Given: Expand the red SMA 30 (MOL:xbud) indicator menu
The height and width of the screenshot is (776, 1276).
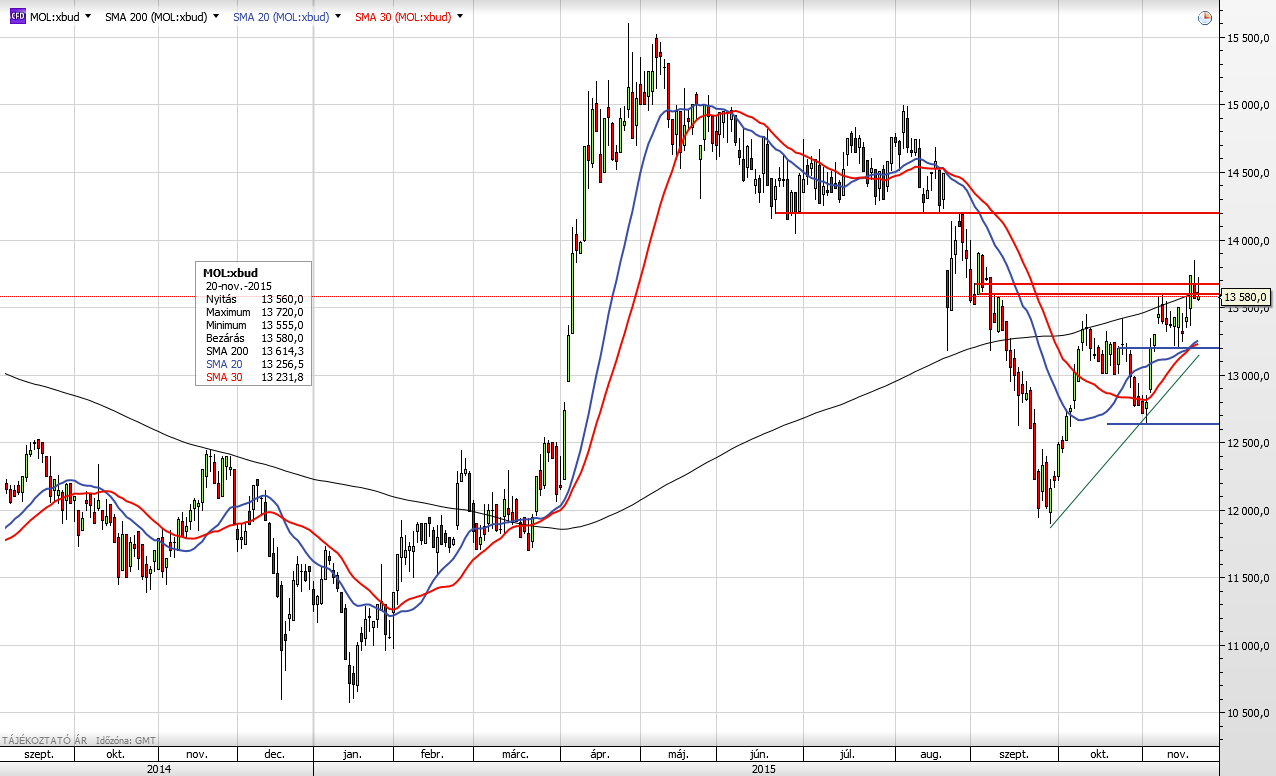Looking at the screenshot, I should pyautogui.click(x=461, y=17).
